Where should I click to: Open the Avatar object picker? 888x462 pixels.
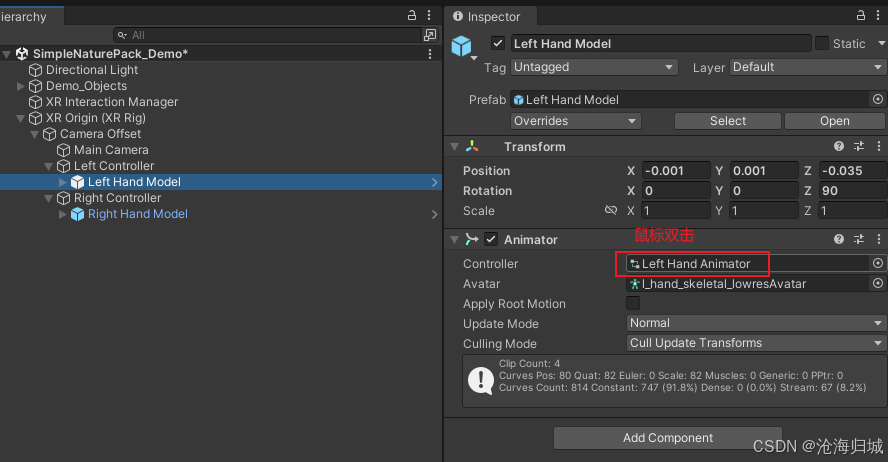[x=878, y=283]
